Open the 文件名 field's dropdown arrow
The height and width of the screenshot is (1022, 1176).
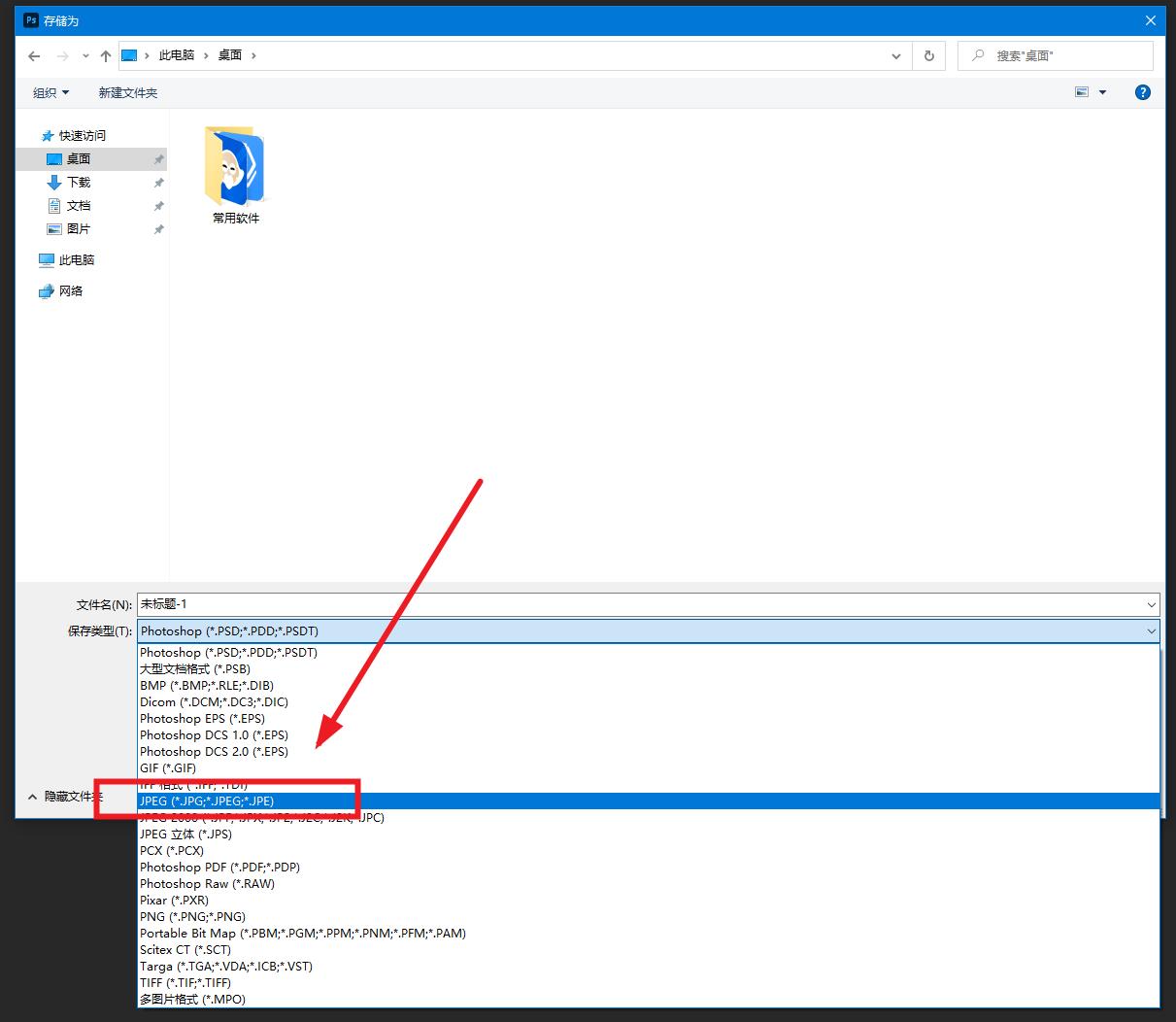(x=1152, y=604)
